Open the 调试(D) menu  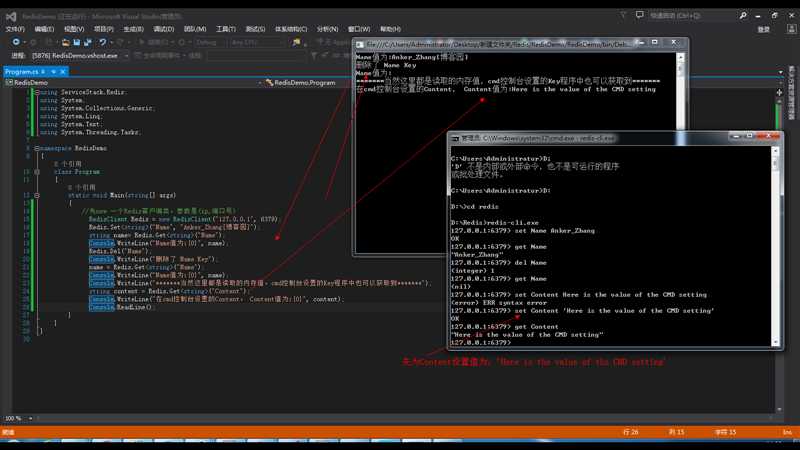pyautogui.click(x=164, y=29)
